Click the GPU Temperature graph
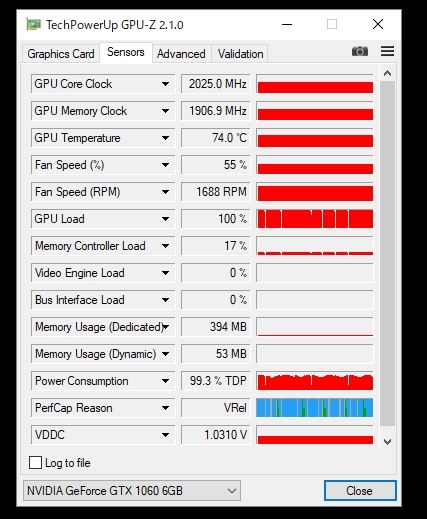Image resolution: width=427 pixels, height=519 pixels. tap(315, 138)
